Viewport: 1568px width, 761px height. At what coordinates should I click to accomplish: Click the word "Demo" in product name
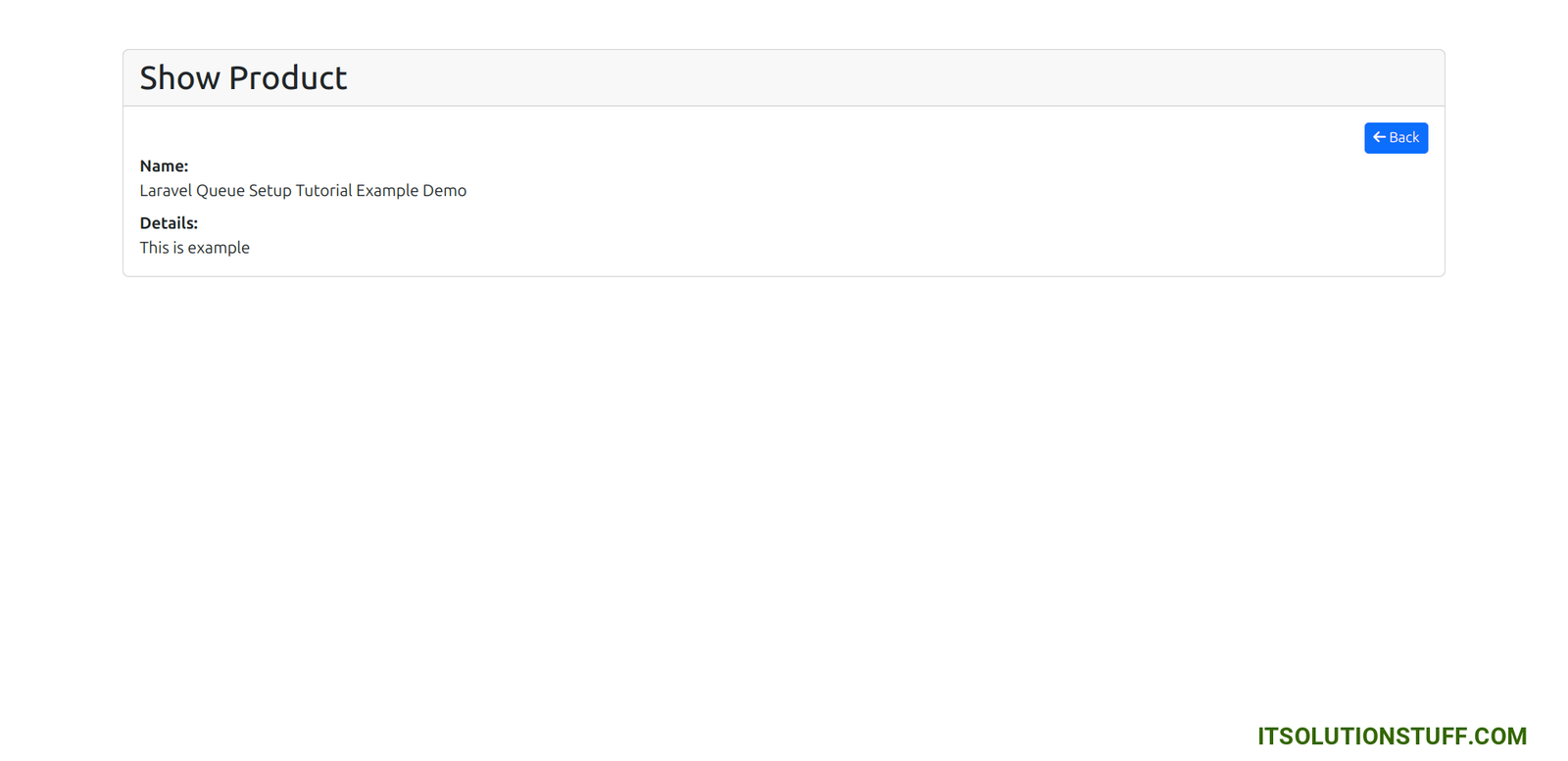click(x=444, y=191)
